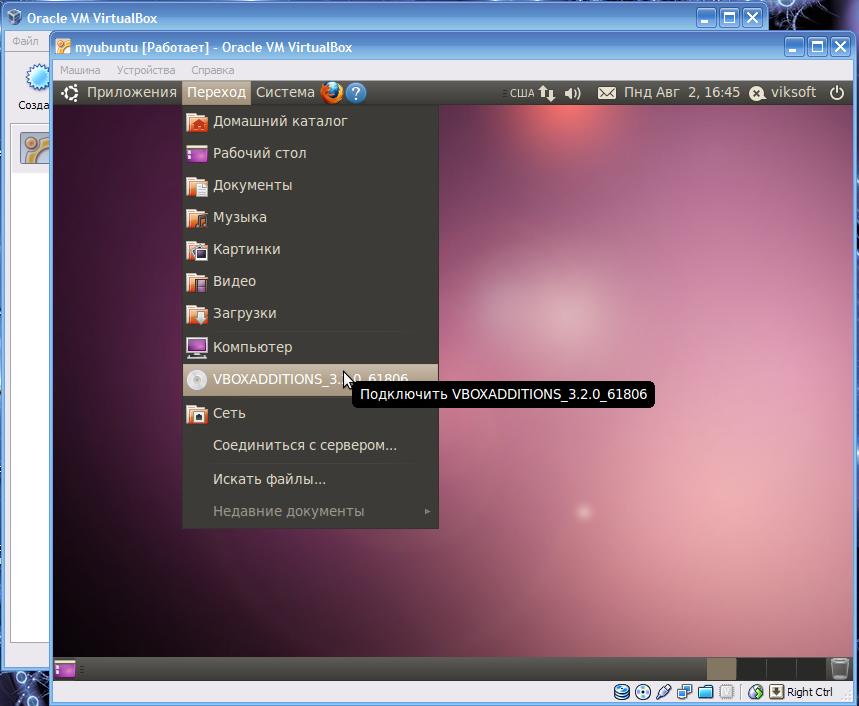
Task: Click the virtualization chip status icon
Action: pos(726,692)
